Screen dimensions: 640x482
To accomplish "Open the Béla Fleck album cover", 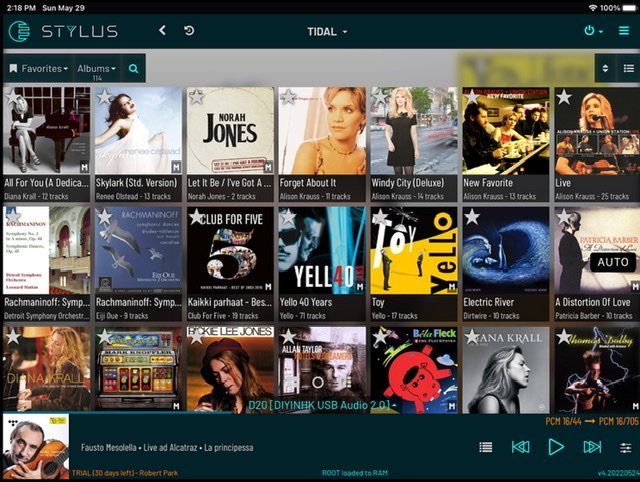I will tap(414, 369).
